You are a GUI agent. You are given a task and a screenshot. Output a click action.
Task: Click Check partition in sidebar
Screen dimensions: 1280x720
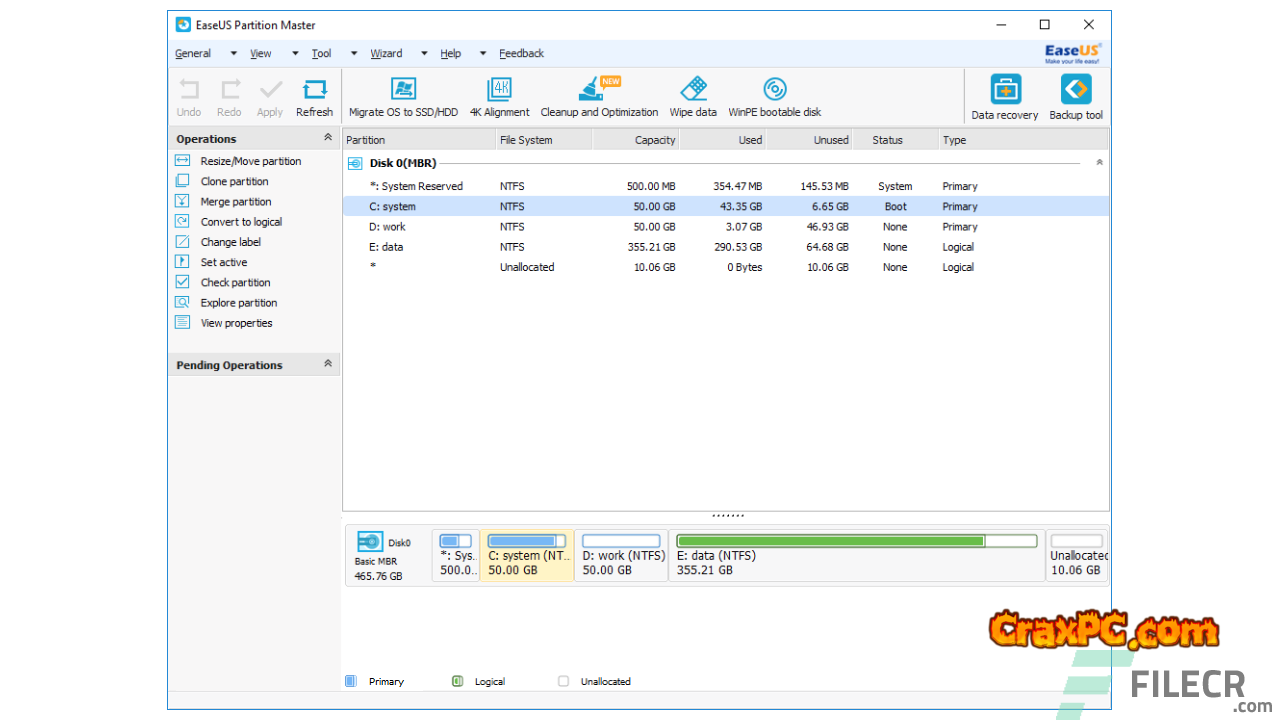[x=235, y=283]
